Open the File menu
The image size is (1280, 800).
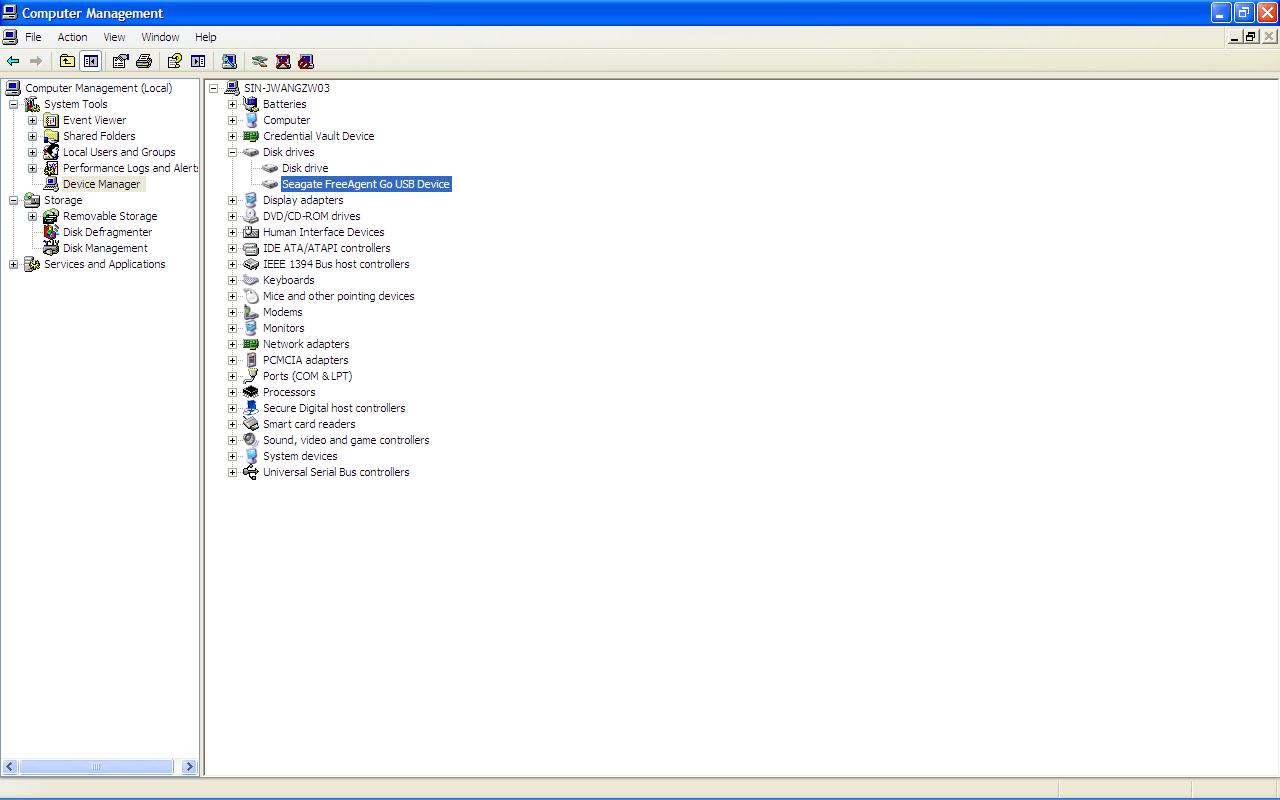(x=34, y=36)
